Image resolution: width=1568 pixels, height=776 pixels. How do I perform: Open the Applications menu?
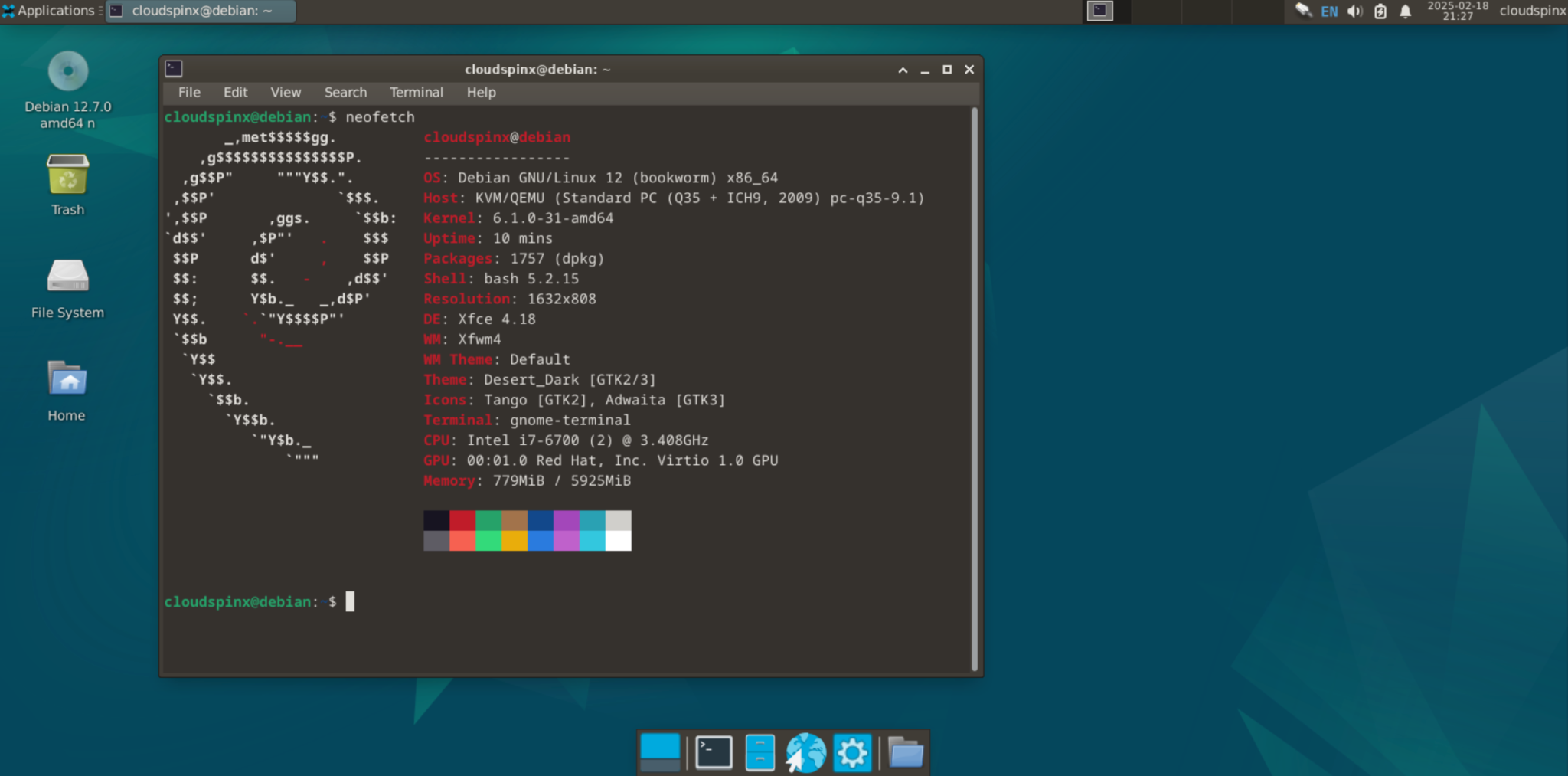50,11
